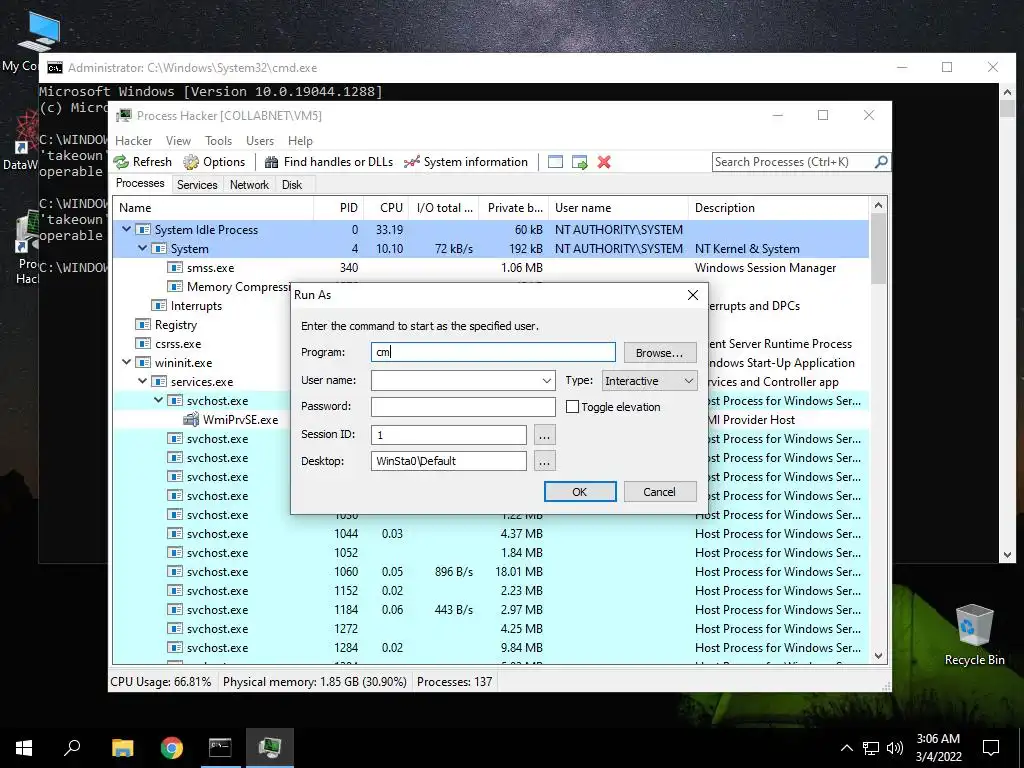Click the Password input field
The width and height of the screenshot is (1024, 768).
[x=463, y=406]
